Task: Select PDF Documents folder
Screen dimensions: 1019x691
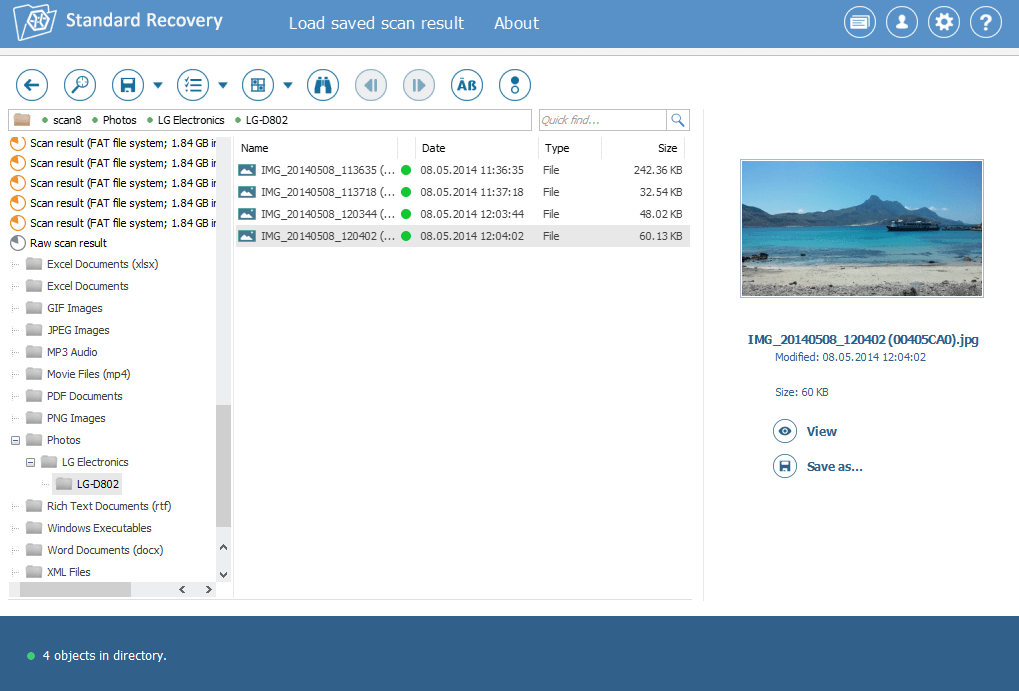Action: (x=84, y=397)
